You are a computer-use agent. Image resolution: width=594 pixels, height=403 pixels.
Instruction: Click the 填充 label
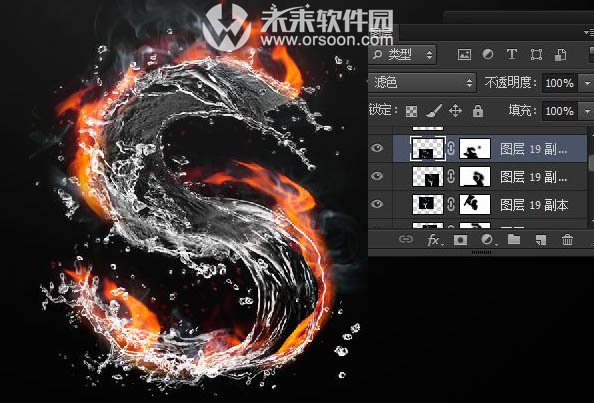[x=522, y=110]
